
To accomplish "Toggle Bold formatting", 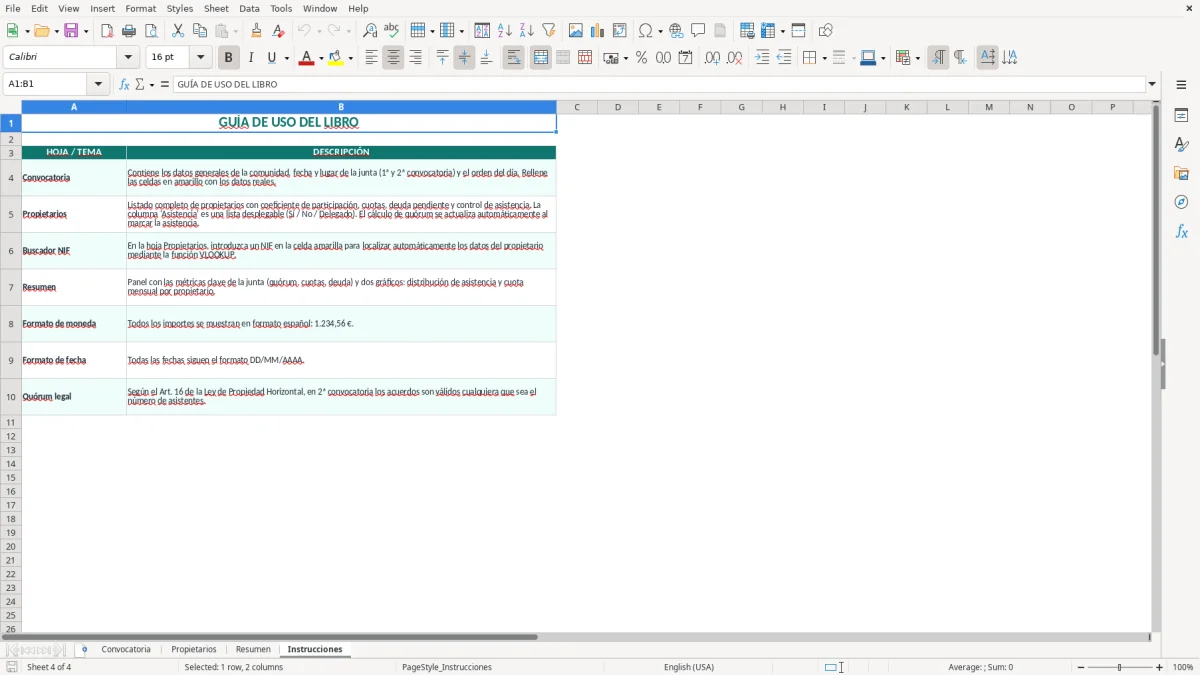I will click(x=229, y=58).
